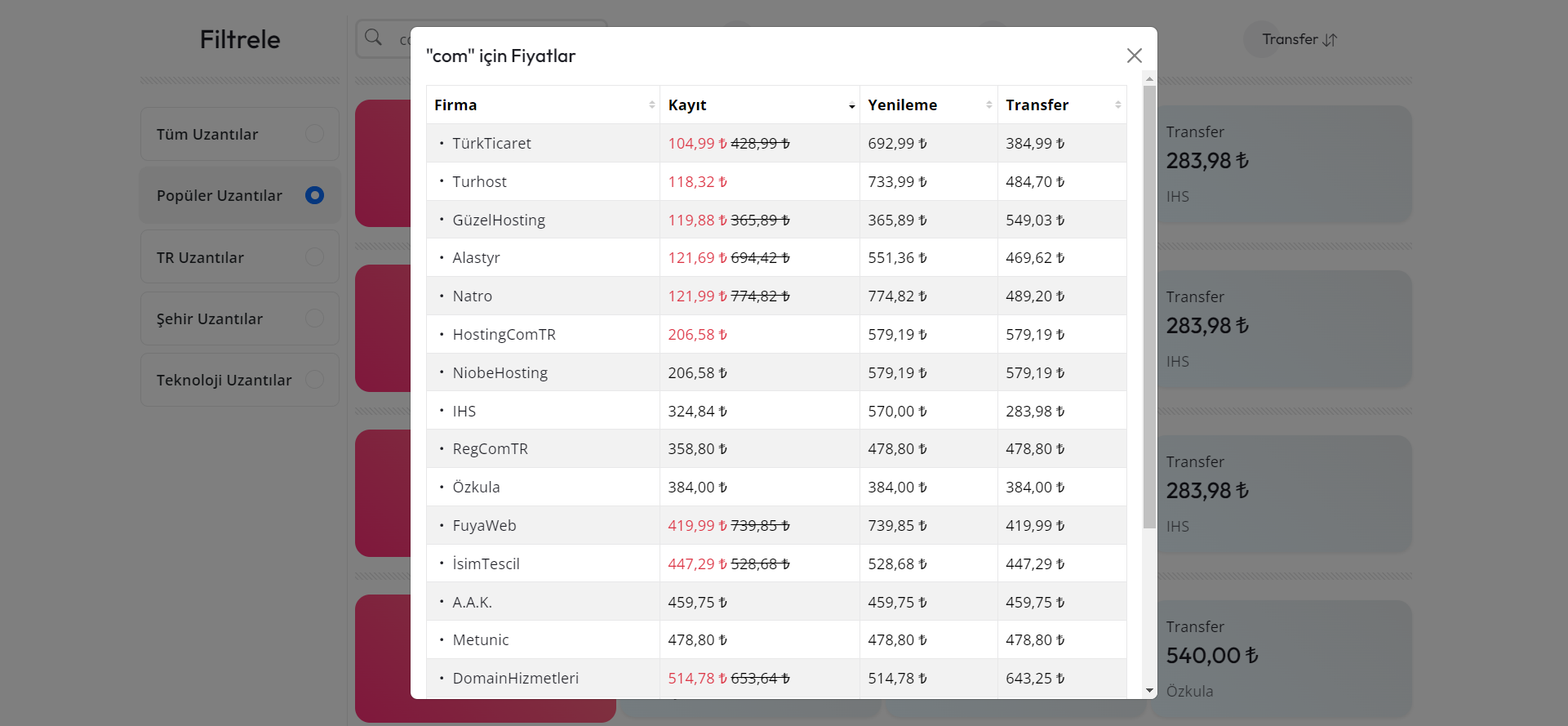Click the 551,36 ₺ renewal price
This screenshot has height=726, width=1568.
[897, 257]
